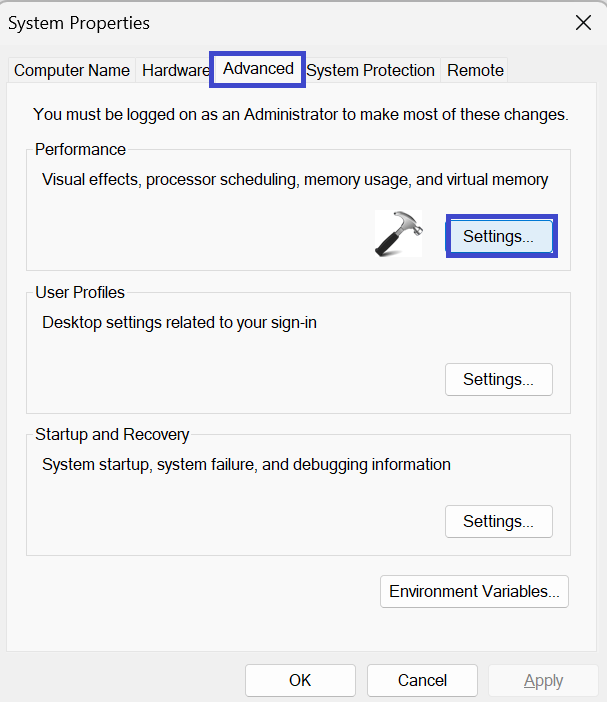Switch to the Computer Name tab

pyautogui.click(x=72, y=70)
